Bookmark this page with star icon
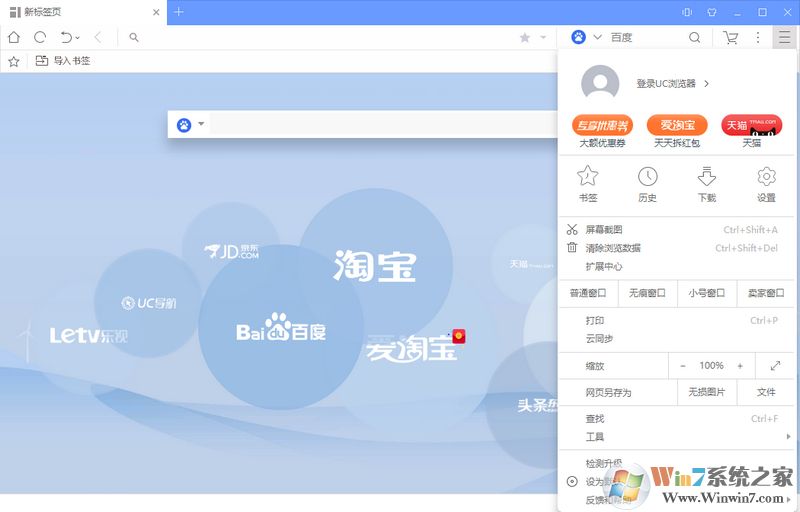 tap(524, 37)
